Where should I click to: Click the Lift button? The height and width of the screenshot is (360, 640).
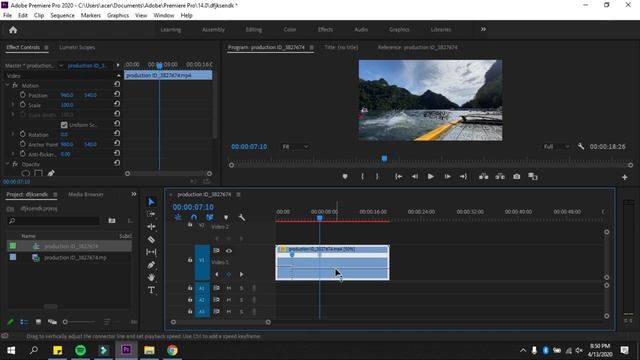click(484, 177)
